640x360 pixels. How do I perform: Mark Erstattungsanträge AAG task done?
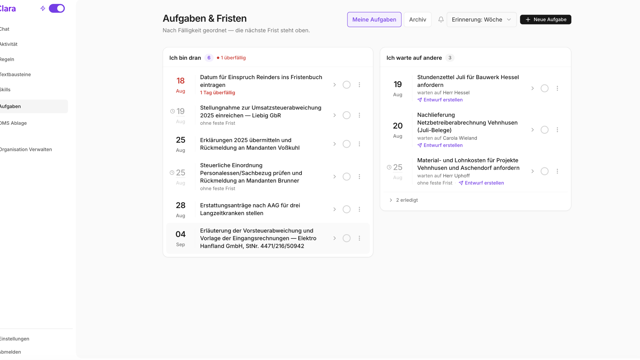pos(347,209)
